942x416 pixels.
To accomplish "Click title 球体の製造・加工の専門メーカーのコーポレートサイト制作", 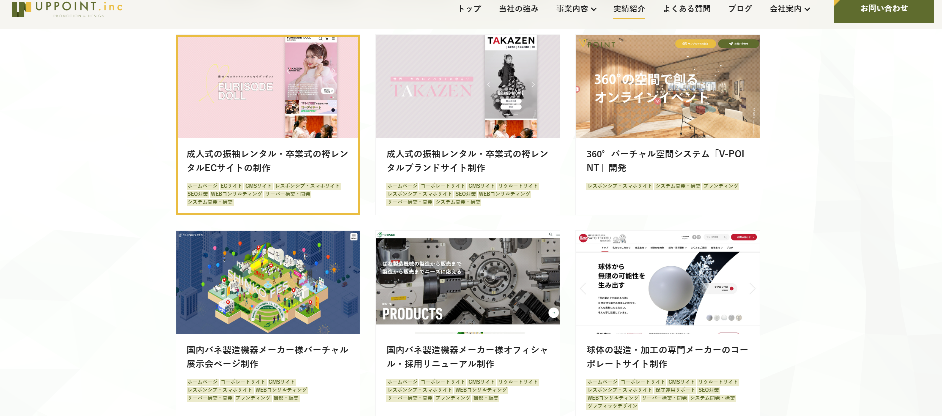I will pos(667,357).
